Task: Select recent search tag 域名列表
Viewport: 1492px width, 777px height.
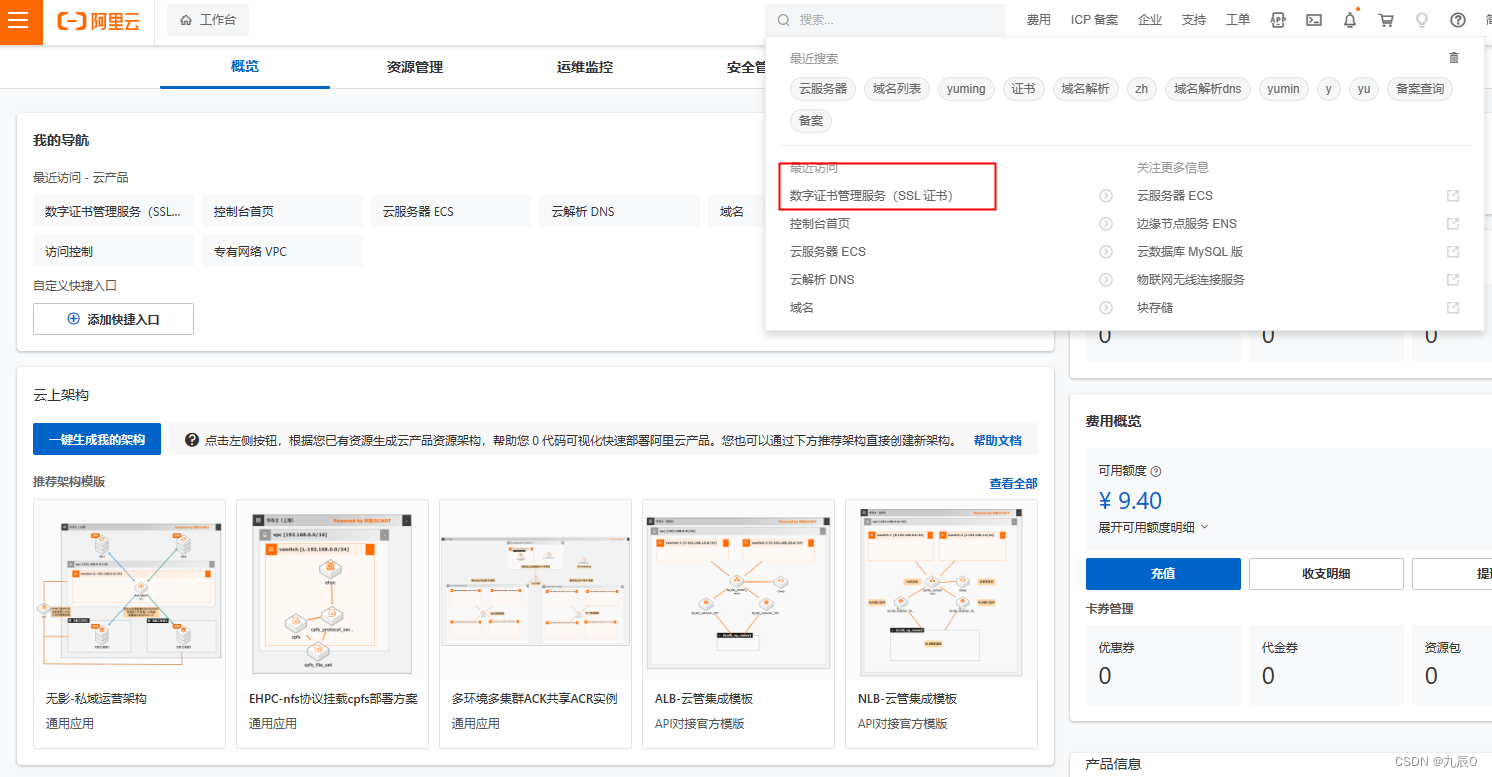Action: 896,89
